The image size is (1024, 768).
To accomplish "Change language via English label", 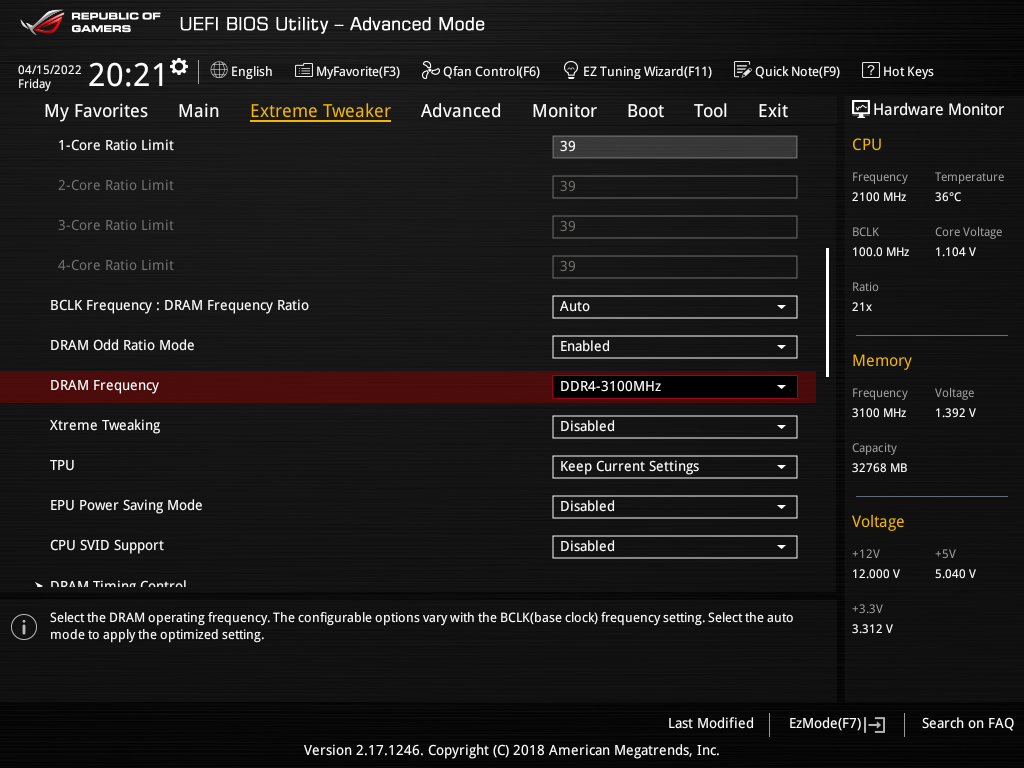I will [x=251, y=71].
